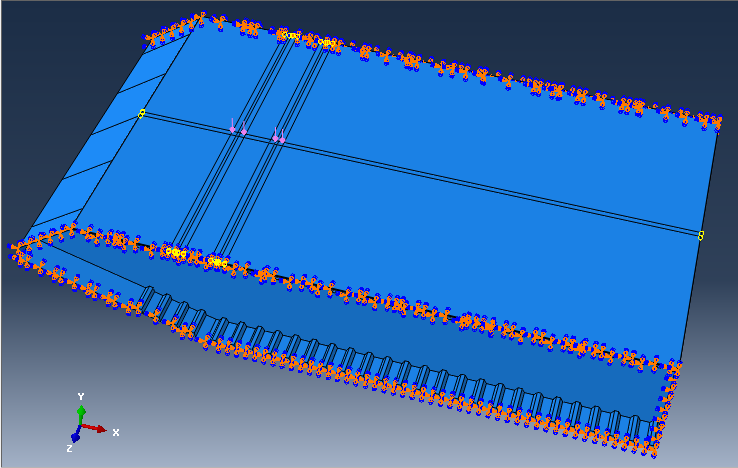
Task: Click the blue Z axis of view triad
Action: [x=75, y=436]
